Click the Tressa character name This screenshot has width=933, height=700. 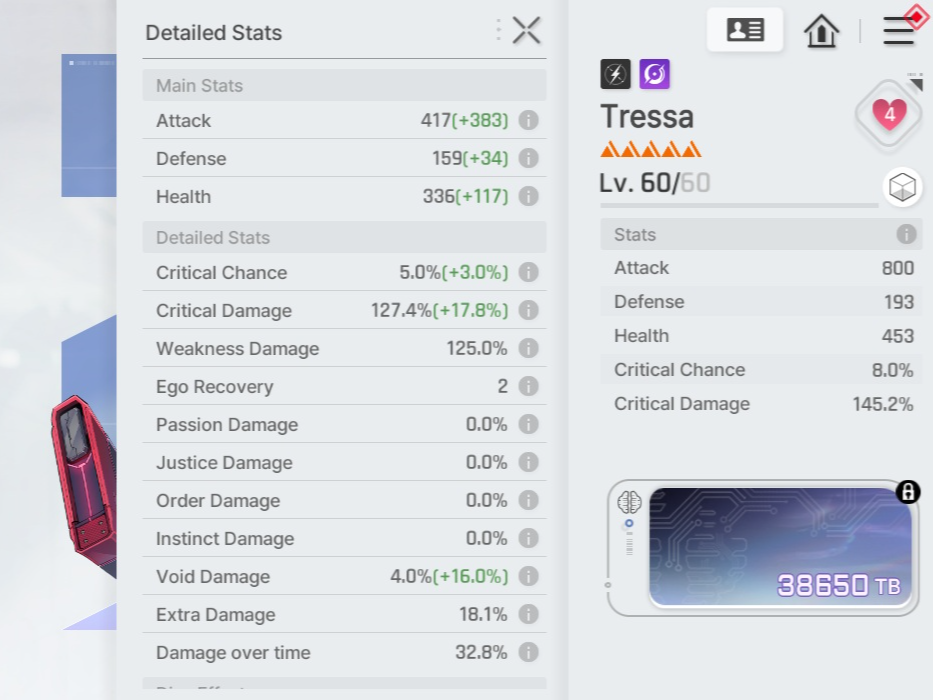[647, 117]
